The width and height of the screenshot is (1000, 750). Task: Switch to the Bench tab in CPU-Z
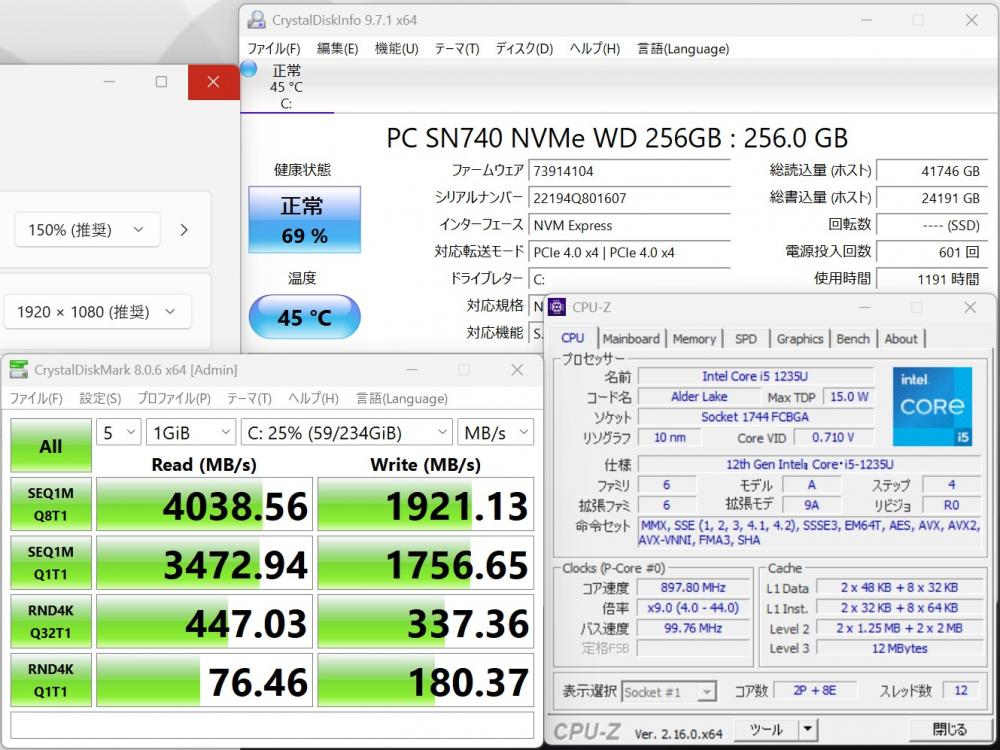pyautogui.click(x=853, y=339)
